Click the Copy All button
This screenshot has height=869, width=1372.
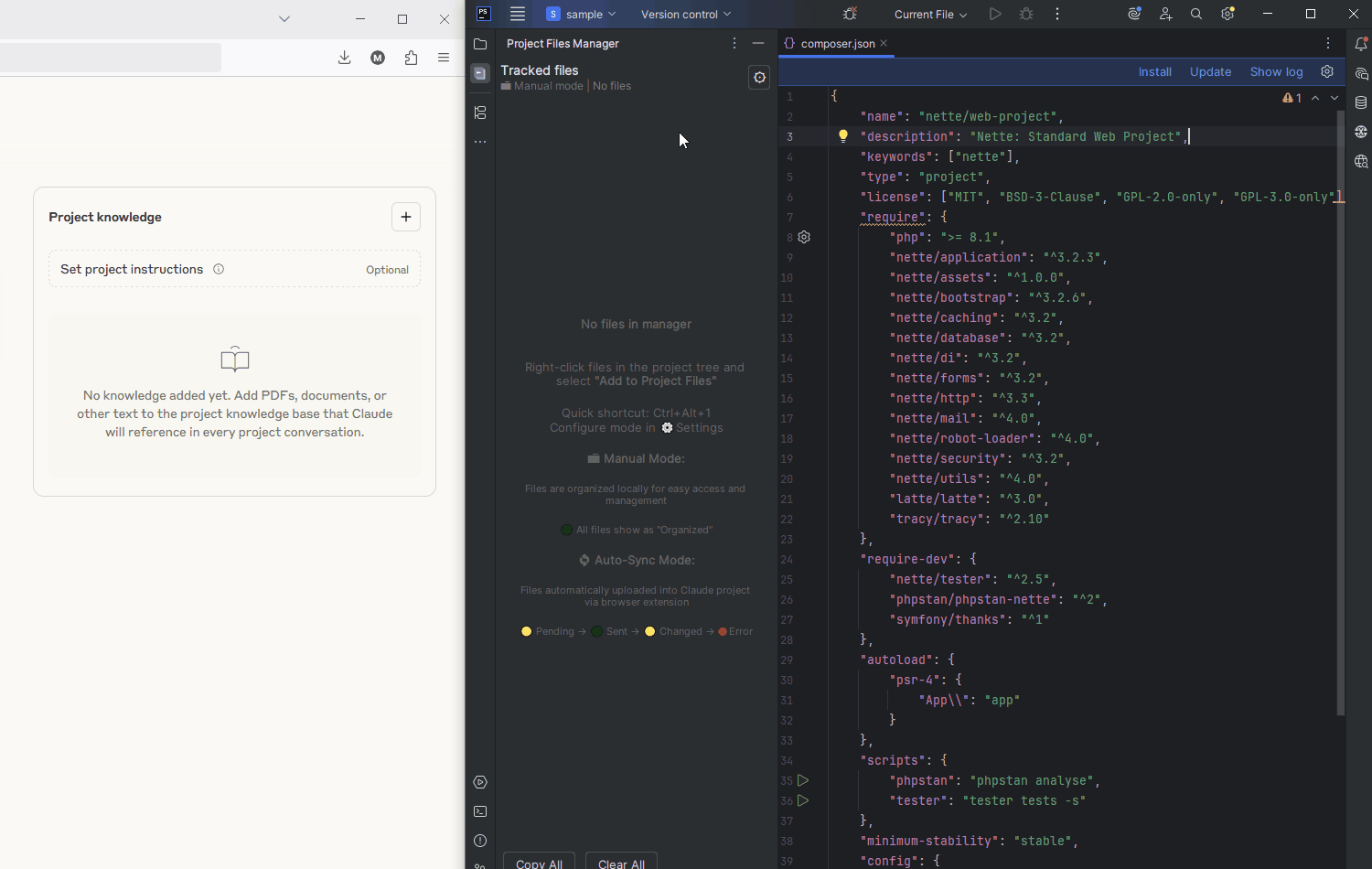coord(539,861)
